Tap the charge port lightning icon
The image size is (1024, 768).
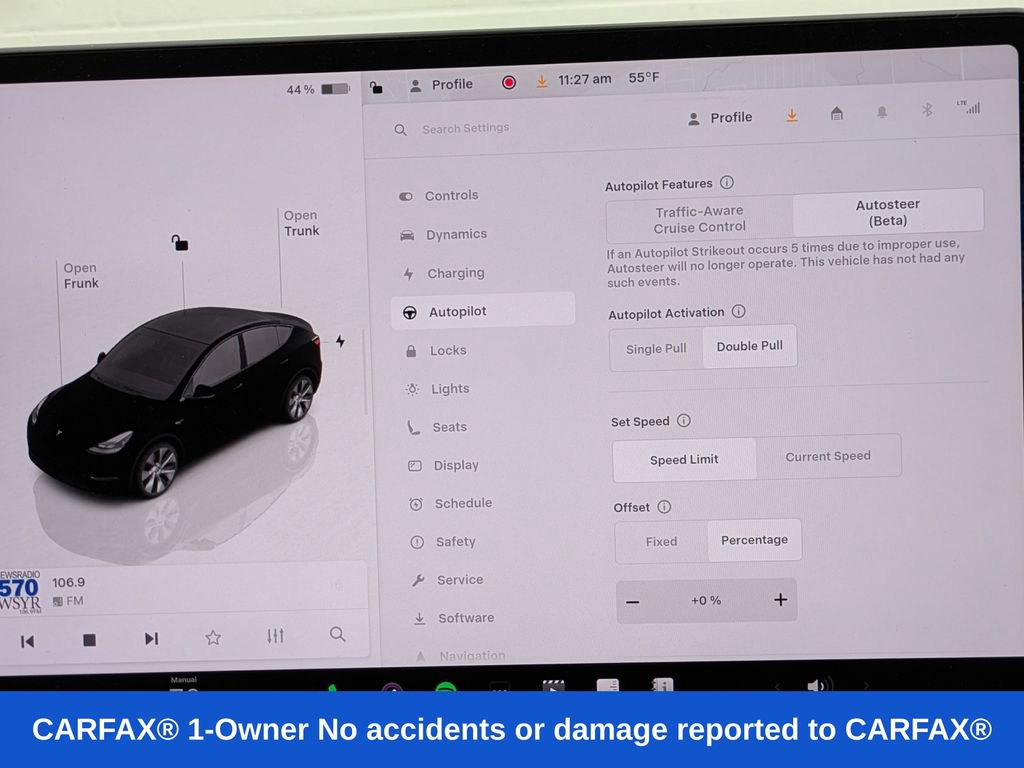tap(340, 341)
